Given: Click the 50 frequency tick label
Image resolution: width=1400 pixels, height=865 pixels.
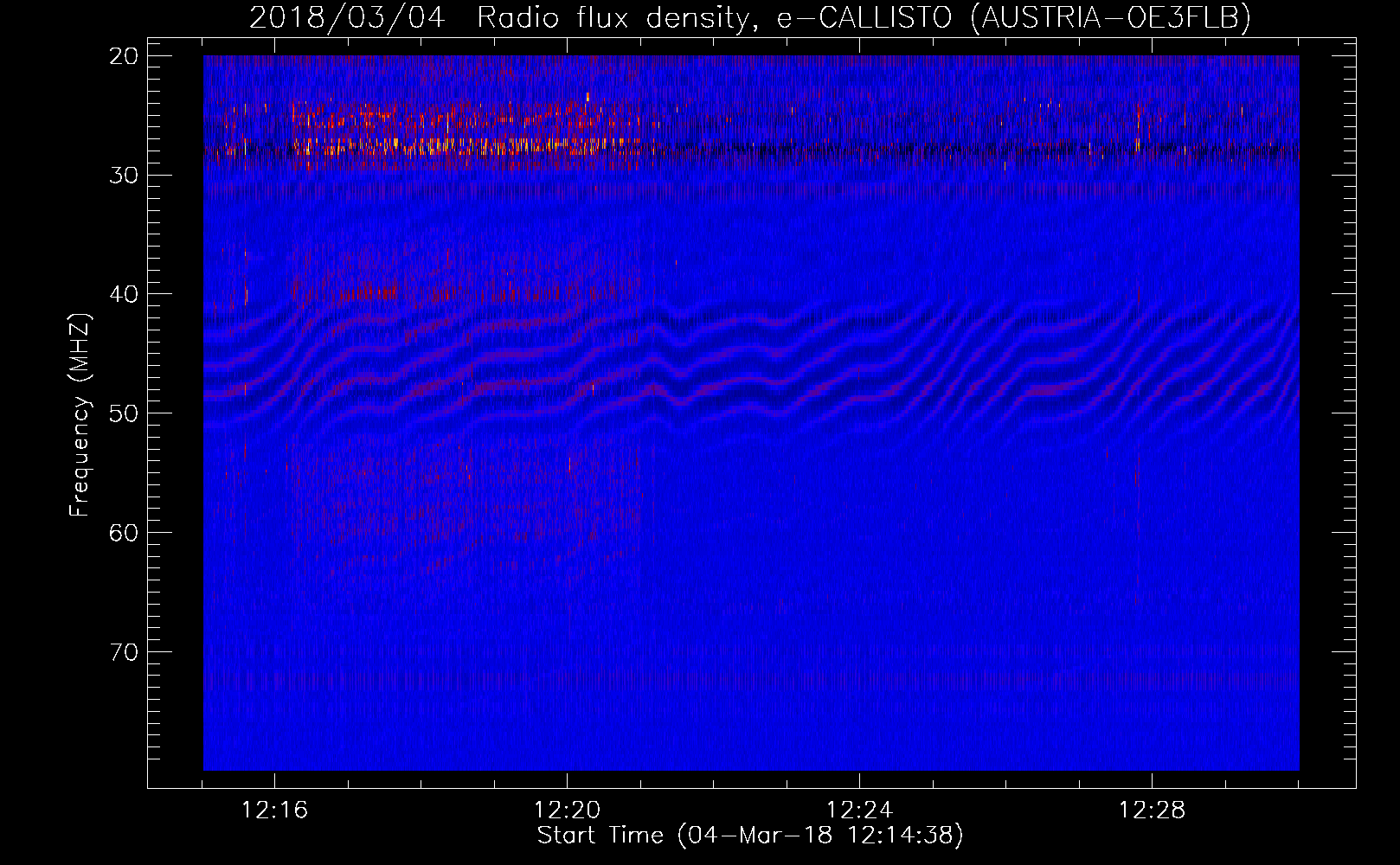Looking at the screenshot, I should click(x=124, y=413).
